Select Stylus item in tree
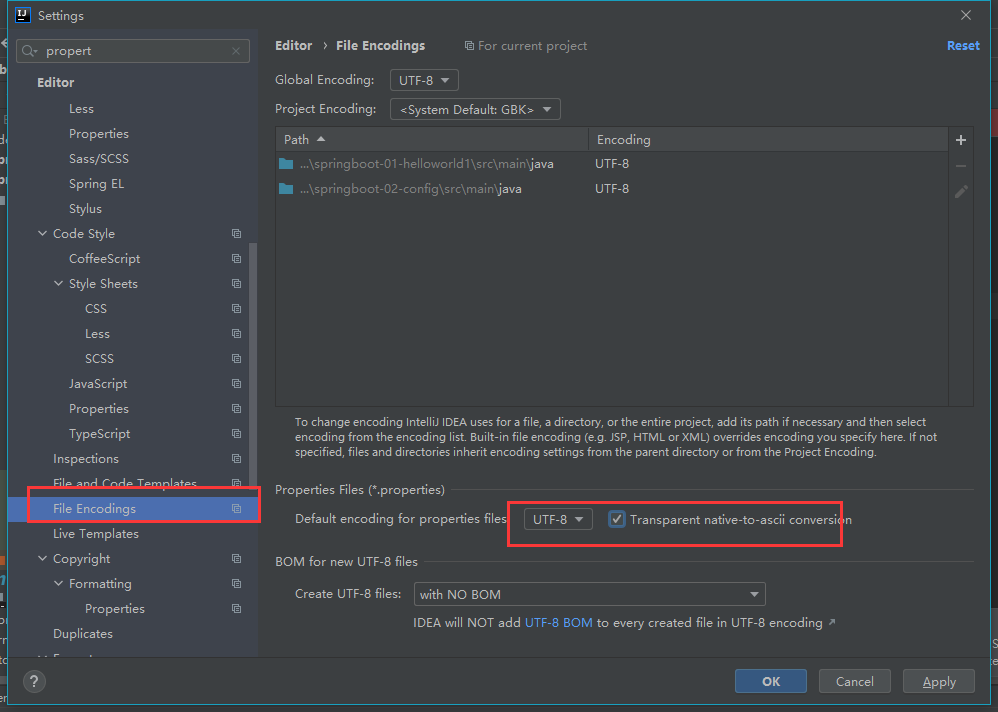Screen dimensions: 998x712 coord(85,209)
